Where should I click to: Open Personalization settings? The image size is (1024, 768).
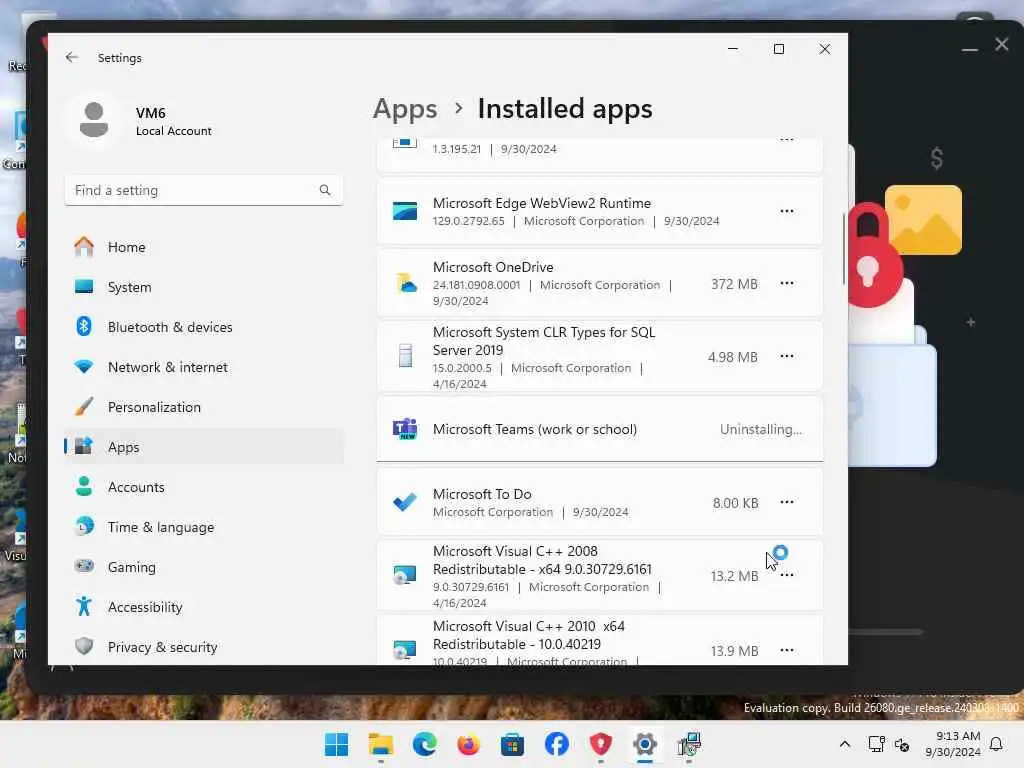204,407
